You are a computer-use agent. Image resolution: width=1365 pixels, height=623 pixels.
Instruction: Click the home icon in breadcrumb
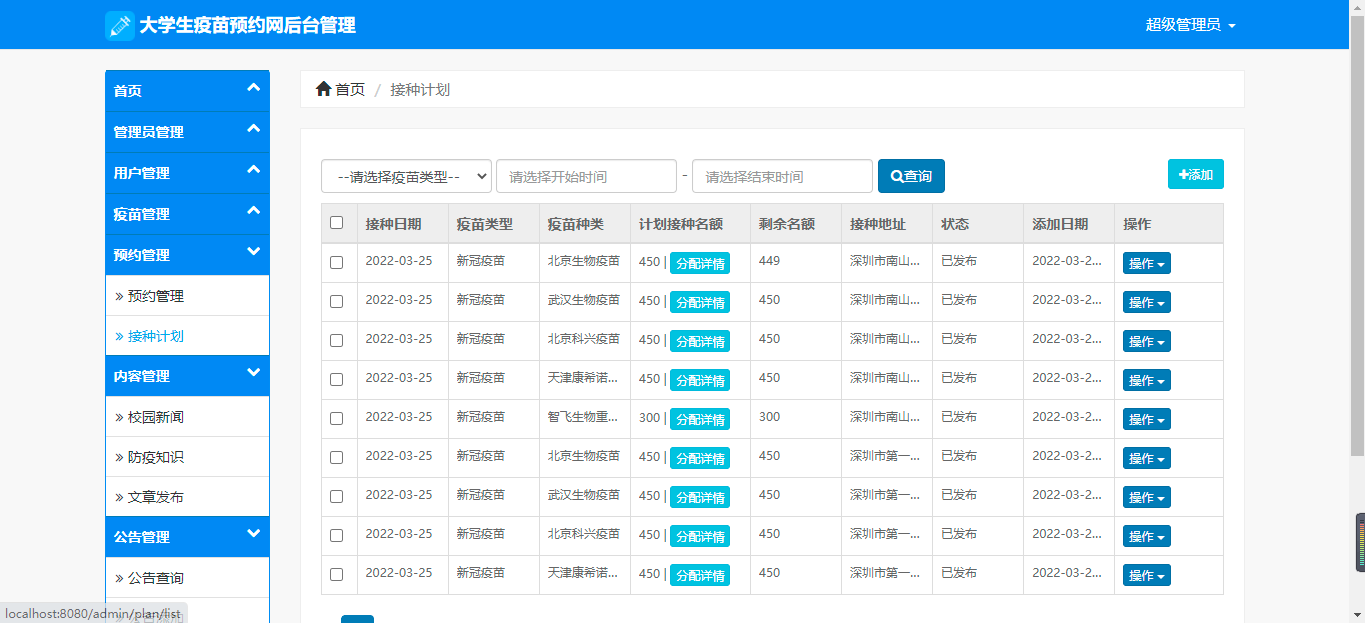coord(323,89)
